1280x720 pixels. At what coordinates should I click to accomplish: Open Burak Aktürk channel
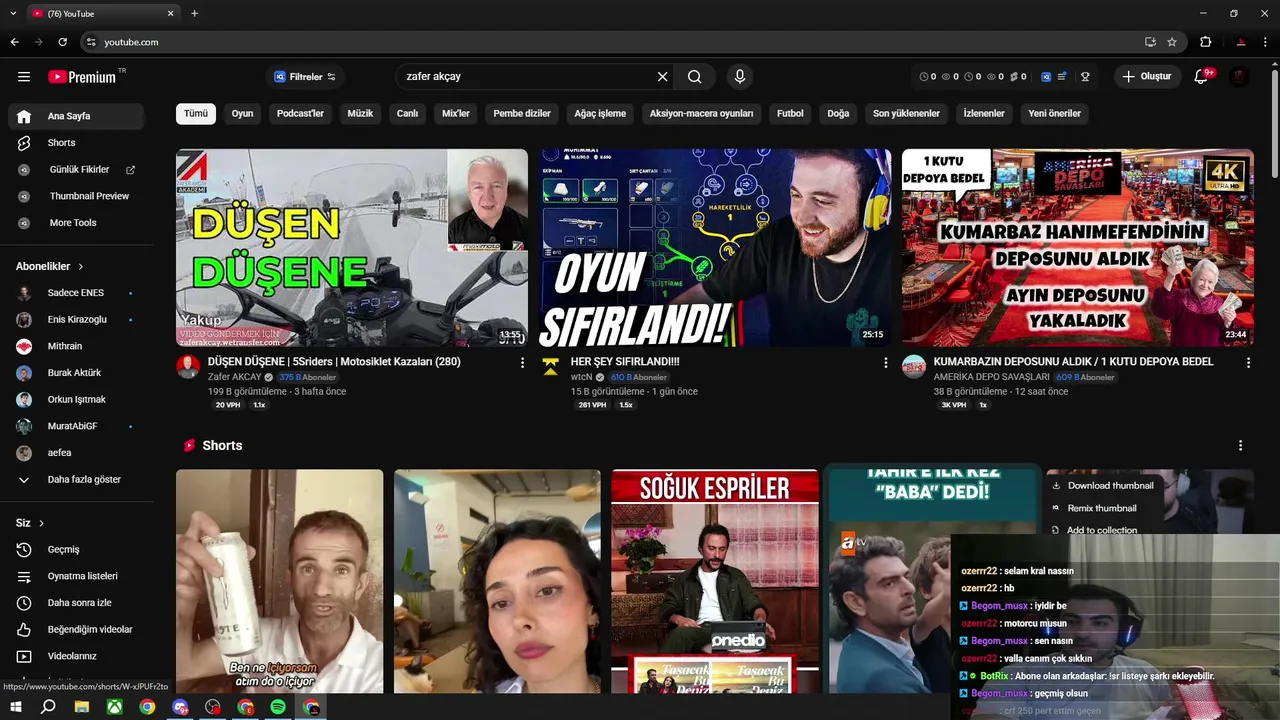[x=76, y=373]
